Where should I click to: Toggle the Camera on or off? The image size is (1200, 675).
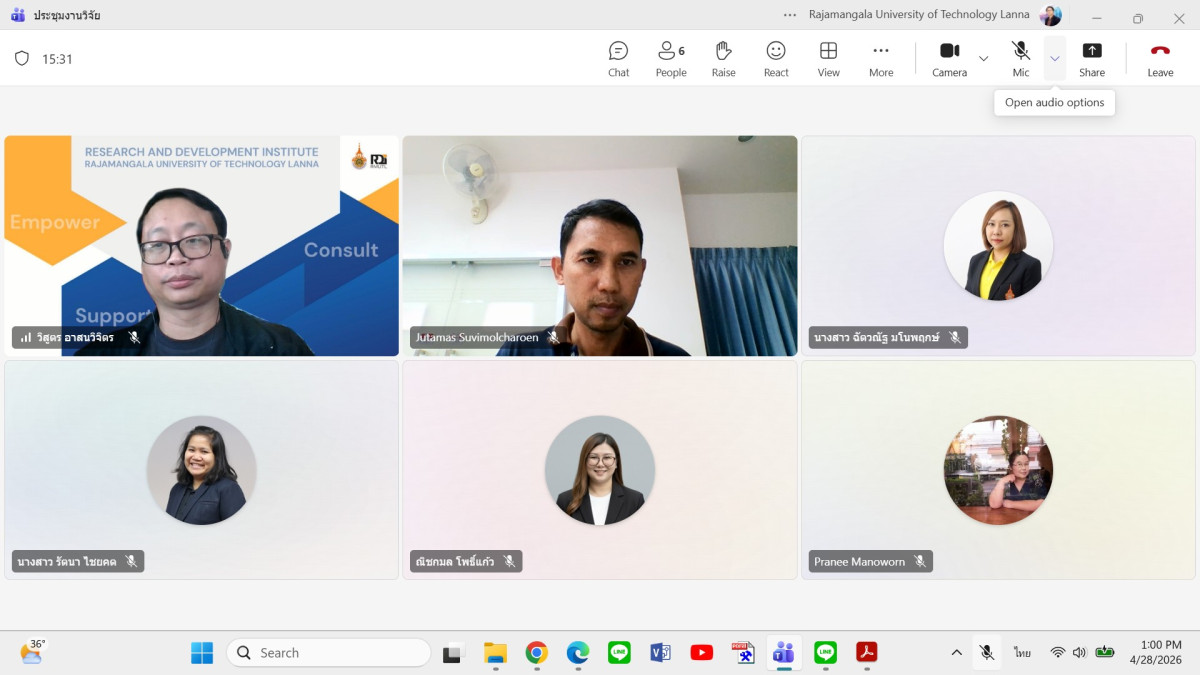point(949,58)
